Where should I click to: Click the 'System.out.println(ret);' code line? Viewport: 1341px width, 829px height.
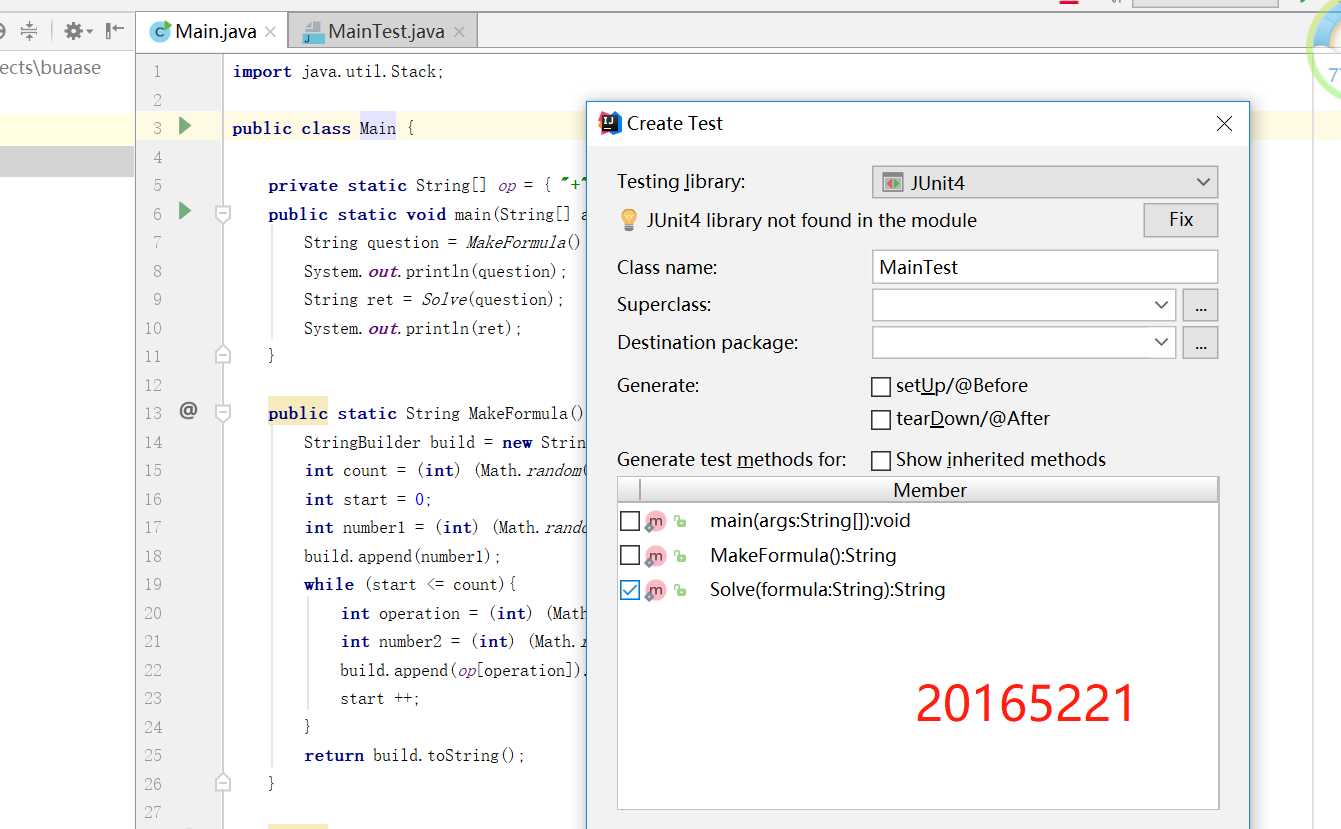click(x=414, y=328)
